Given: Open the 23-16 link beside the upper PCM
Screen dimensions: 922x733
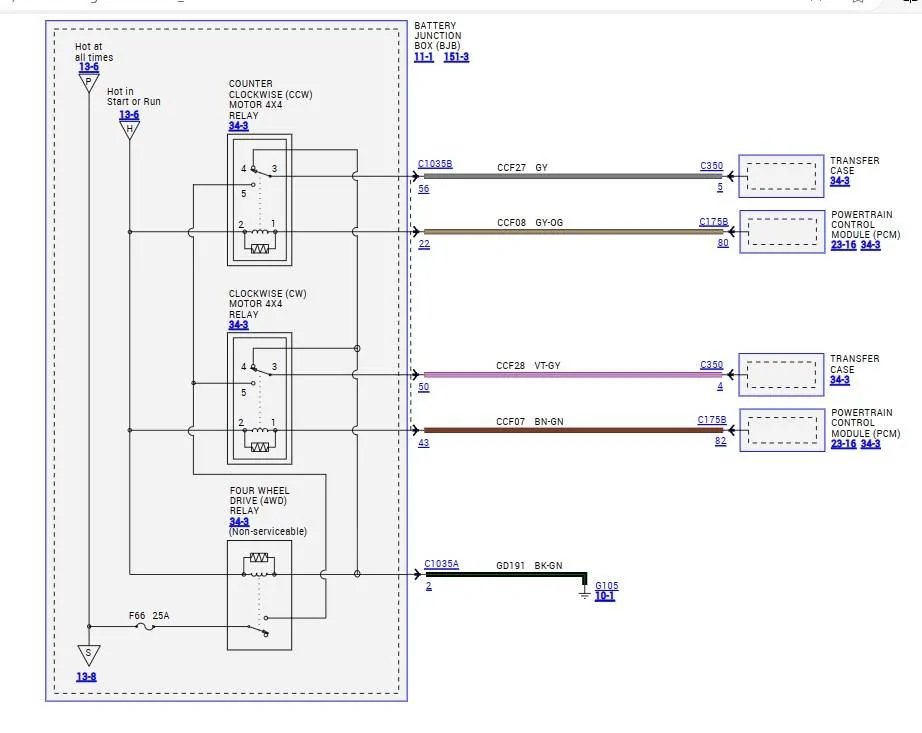Looking at the screenshot, I should 843,245.
